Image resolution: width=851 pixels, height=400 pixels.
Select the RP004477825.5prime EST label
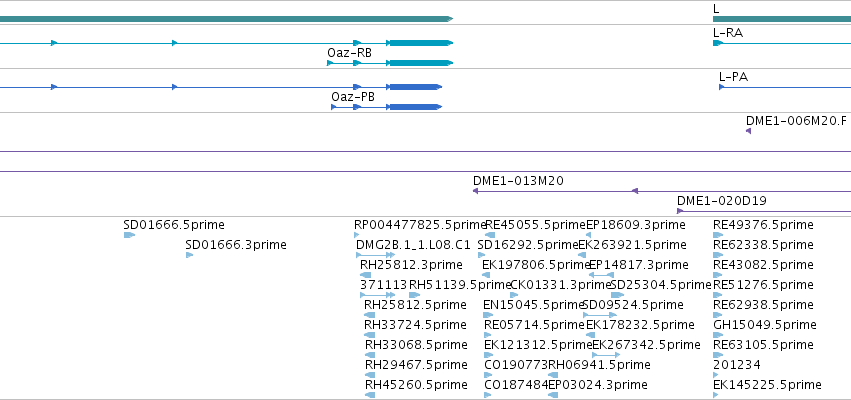[x=420, y=225]
